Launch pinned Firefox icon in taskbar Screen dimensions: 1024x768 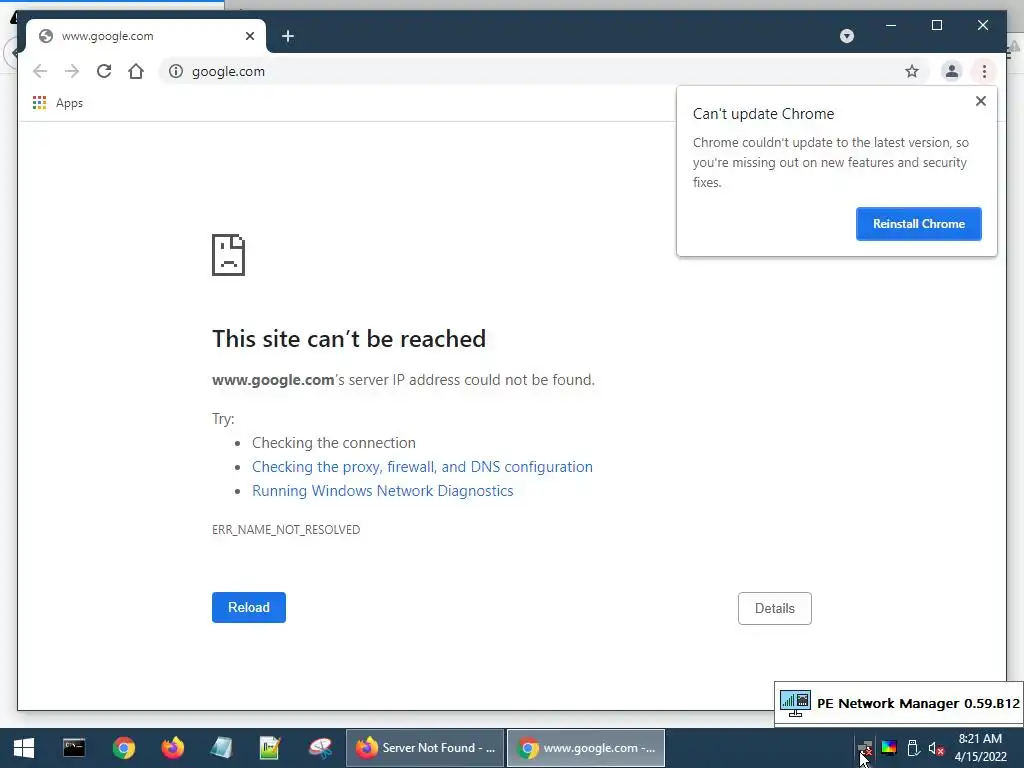pyautogui.click(x=172, y=748)
